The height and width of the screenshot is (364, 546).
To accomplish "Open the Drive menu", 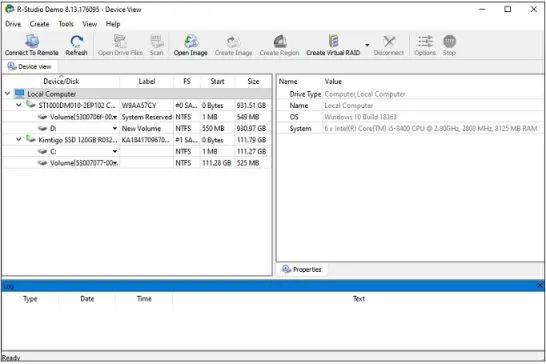I will 13,24.
